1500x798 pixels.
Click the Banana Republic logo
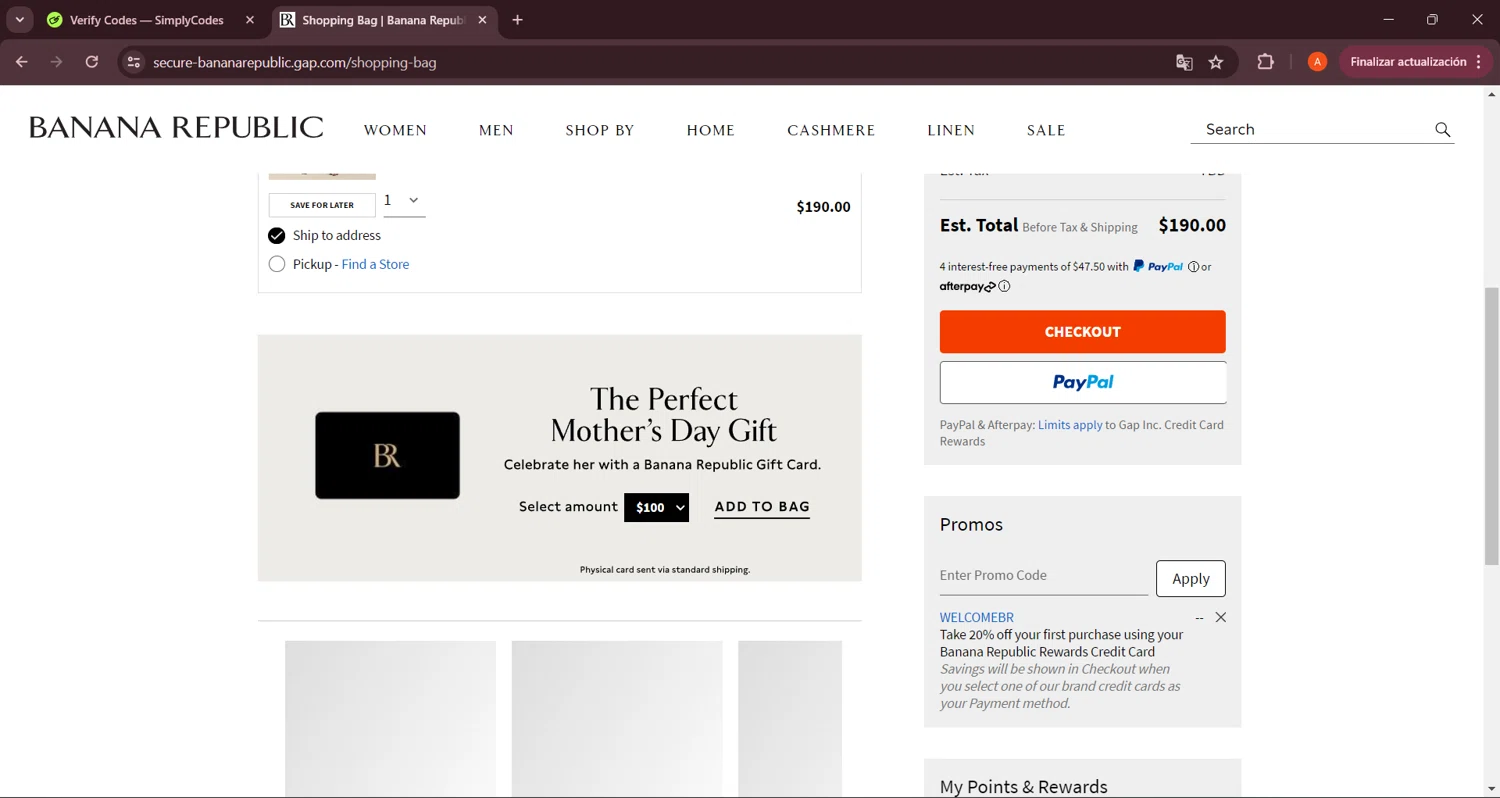click(176, 128)
